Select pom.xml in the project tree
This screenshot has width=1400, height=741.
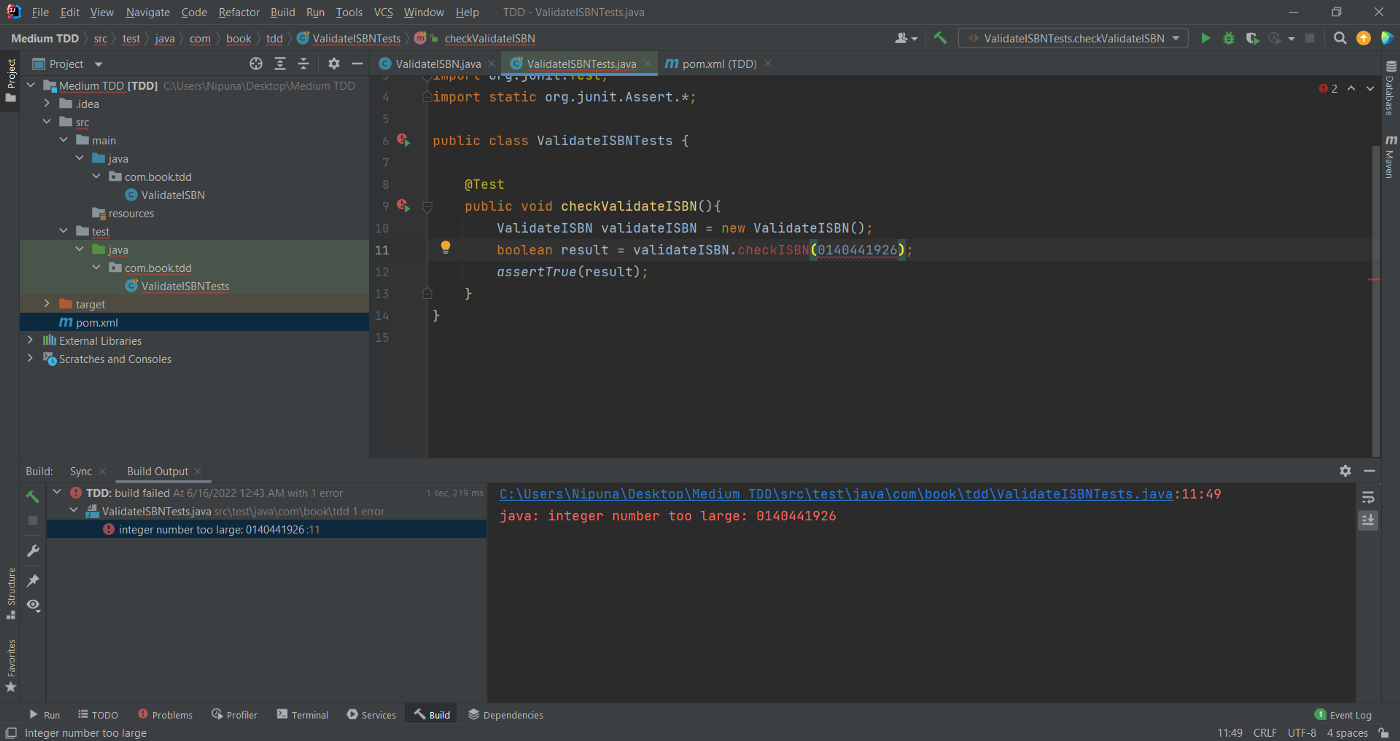[96, 322]
